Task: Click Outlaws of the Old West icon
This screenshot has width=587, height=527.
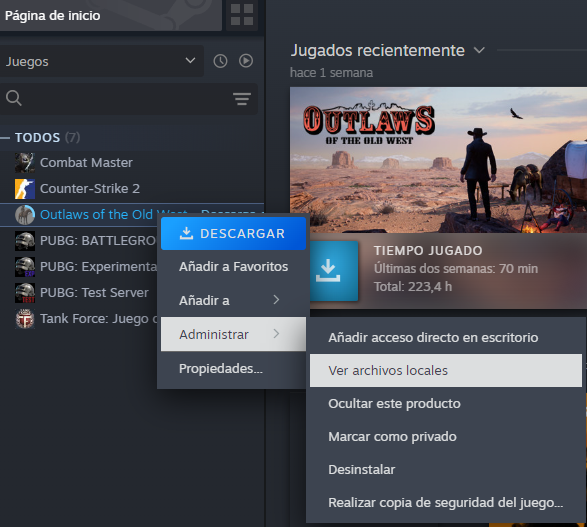Action: 25,215
